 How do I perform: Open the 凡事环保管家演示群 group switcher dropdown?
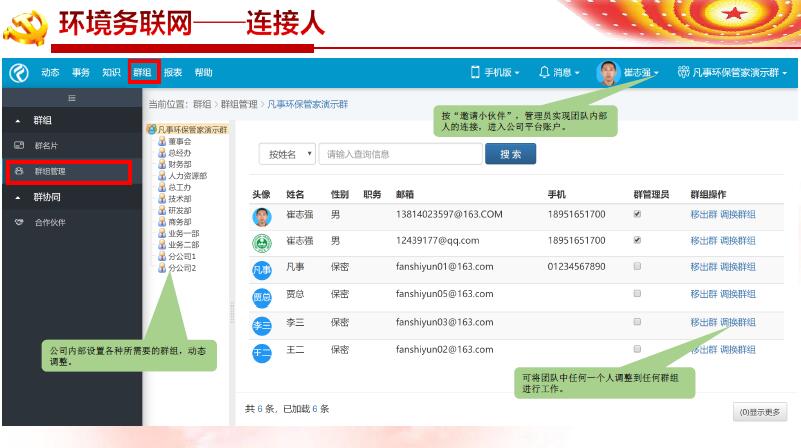[732, 73]
